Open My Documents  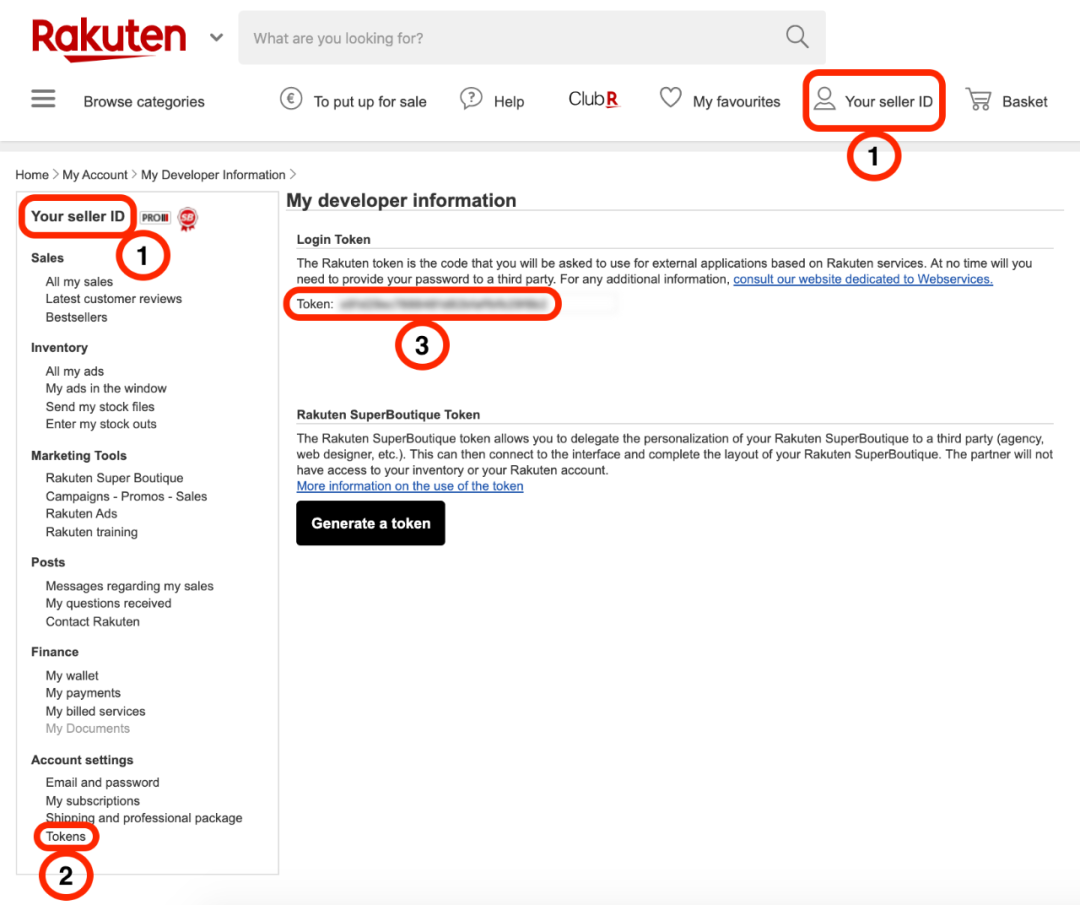pyautogui.click(x=87, y=729)
